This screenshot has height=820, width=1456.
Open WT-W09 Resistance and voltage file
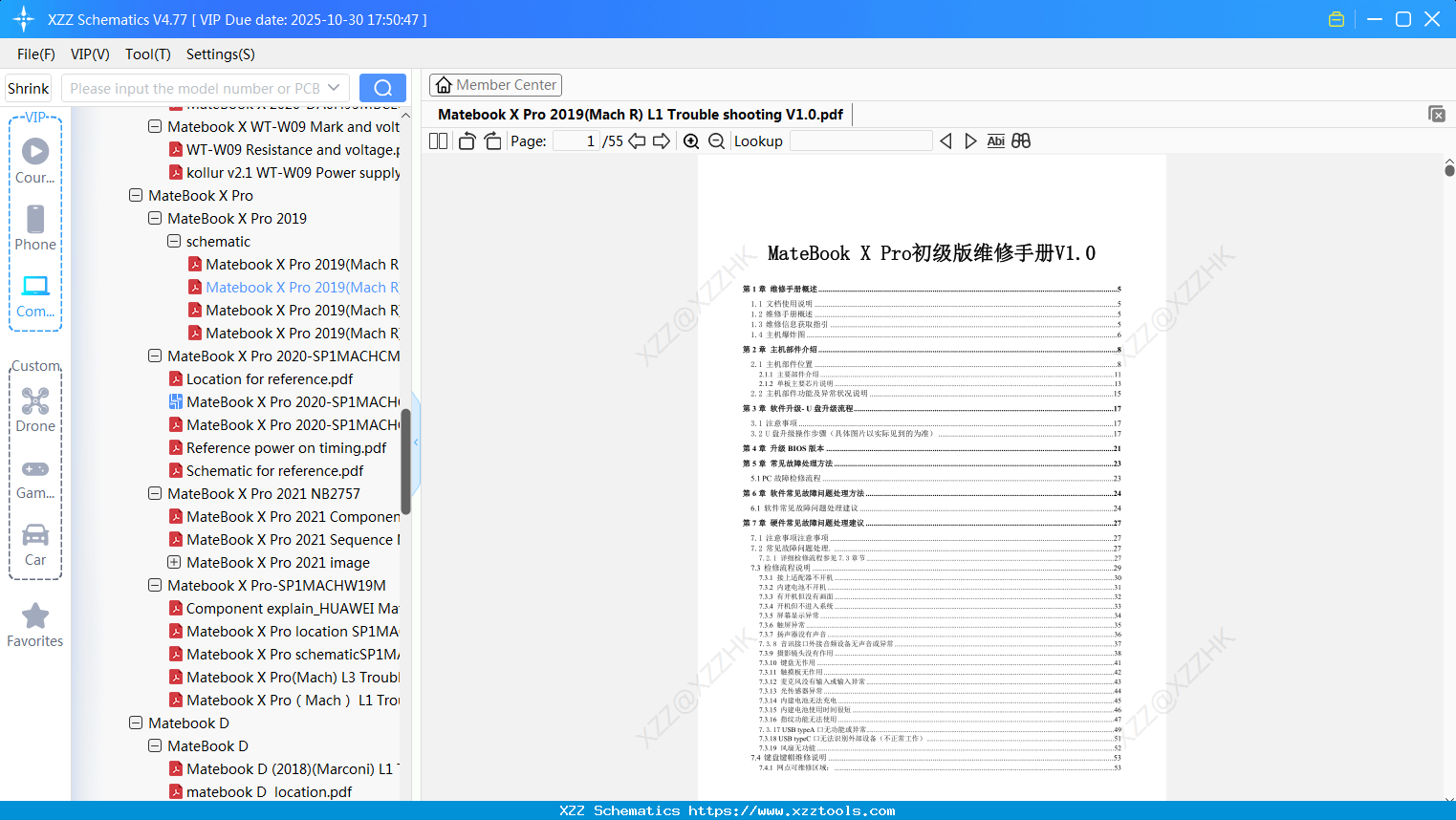point(293,149)
